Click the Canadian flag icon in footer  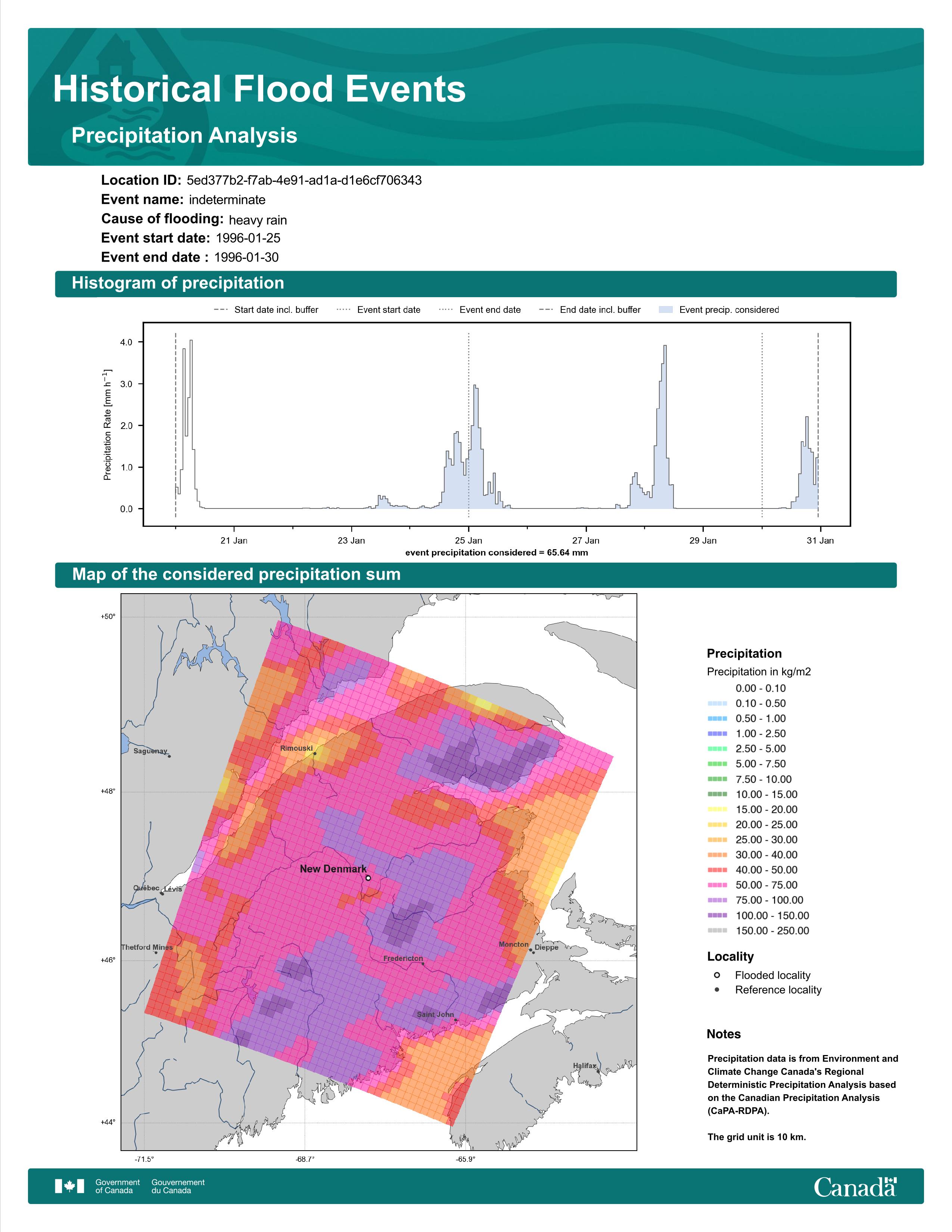click(x=69, y=1186)
